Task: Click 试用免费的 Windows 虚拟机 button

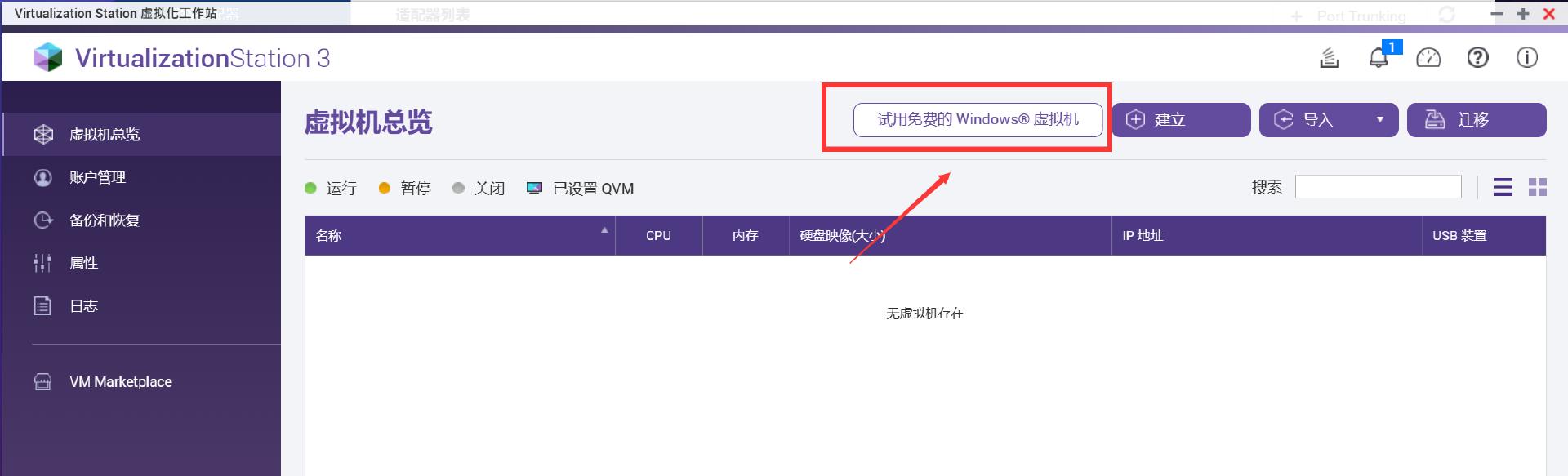Action: pos(978,120)
